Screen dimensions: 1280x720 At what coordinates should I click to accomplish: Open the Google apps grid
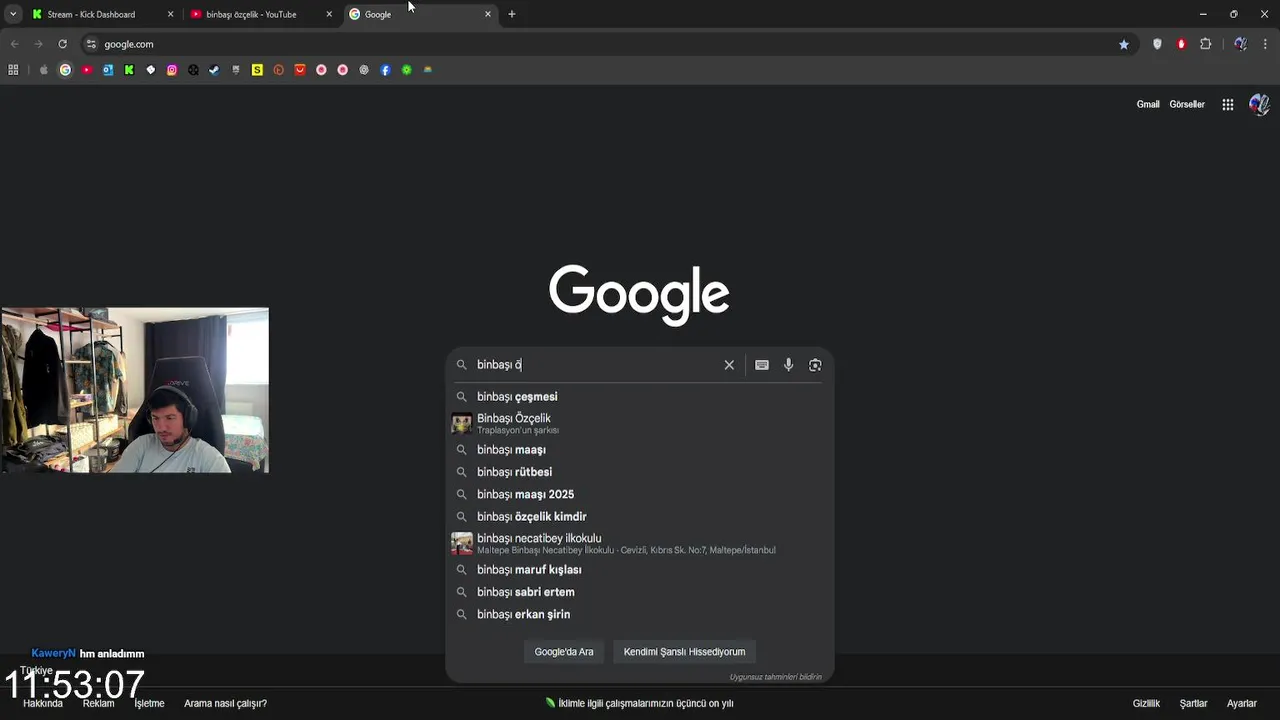point(1228,104)
